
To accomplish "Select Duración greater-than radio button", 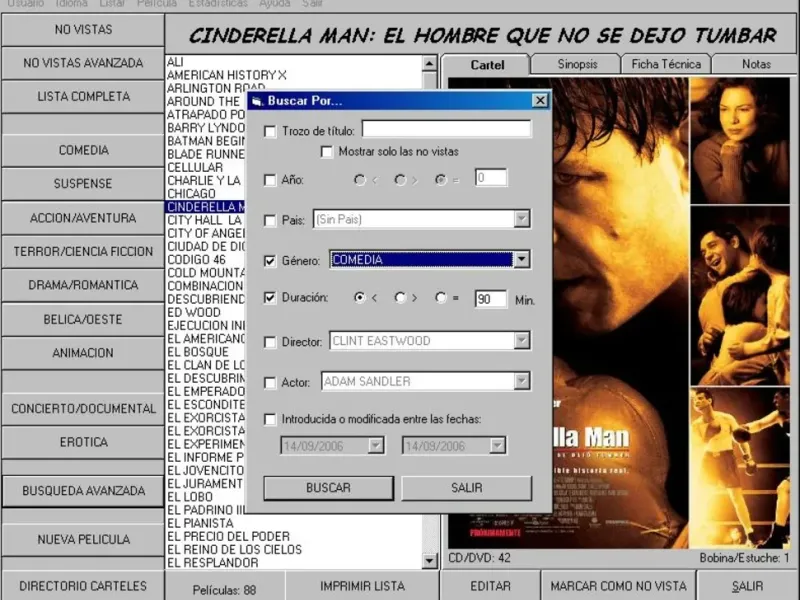I will [x=400, y=297].
